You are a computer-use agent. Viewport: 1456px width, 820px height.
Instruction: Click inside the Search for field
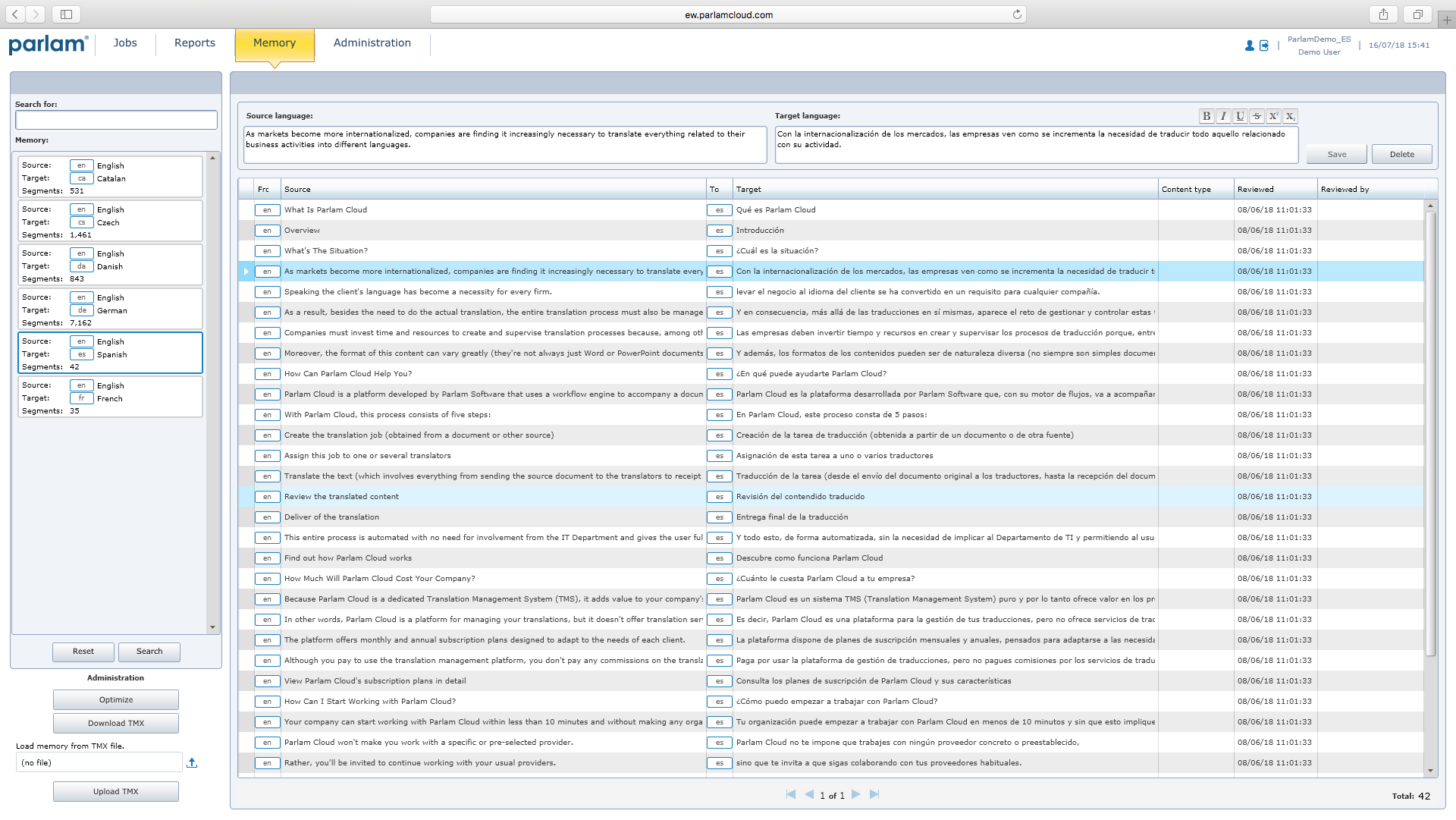tap(115, 119)
